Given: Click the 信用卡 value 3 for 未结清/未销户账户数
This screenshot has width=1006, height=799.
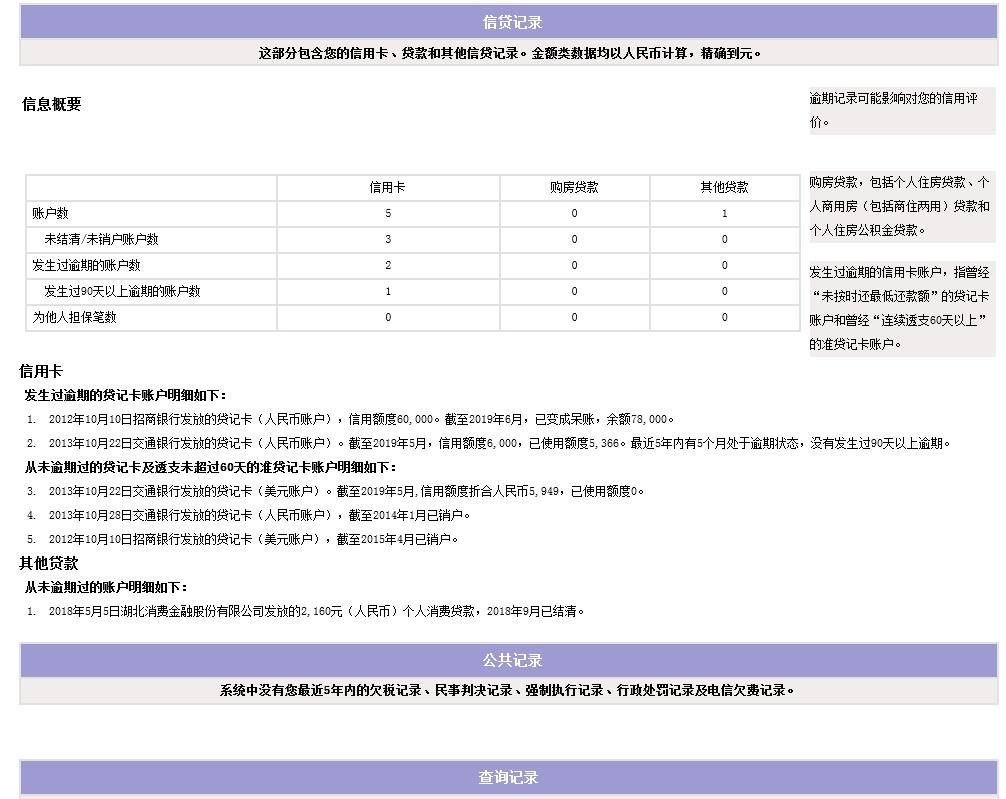Looking at the screenshot, I should click(388, 239).
